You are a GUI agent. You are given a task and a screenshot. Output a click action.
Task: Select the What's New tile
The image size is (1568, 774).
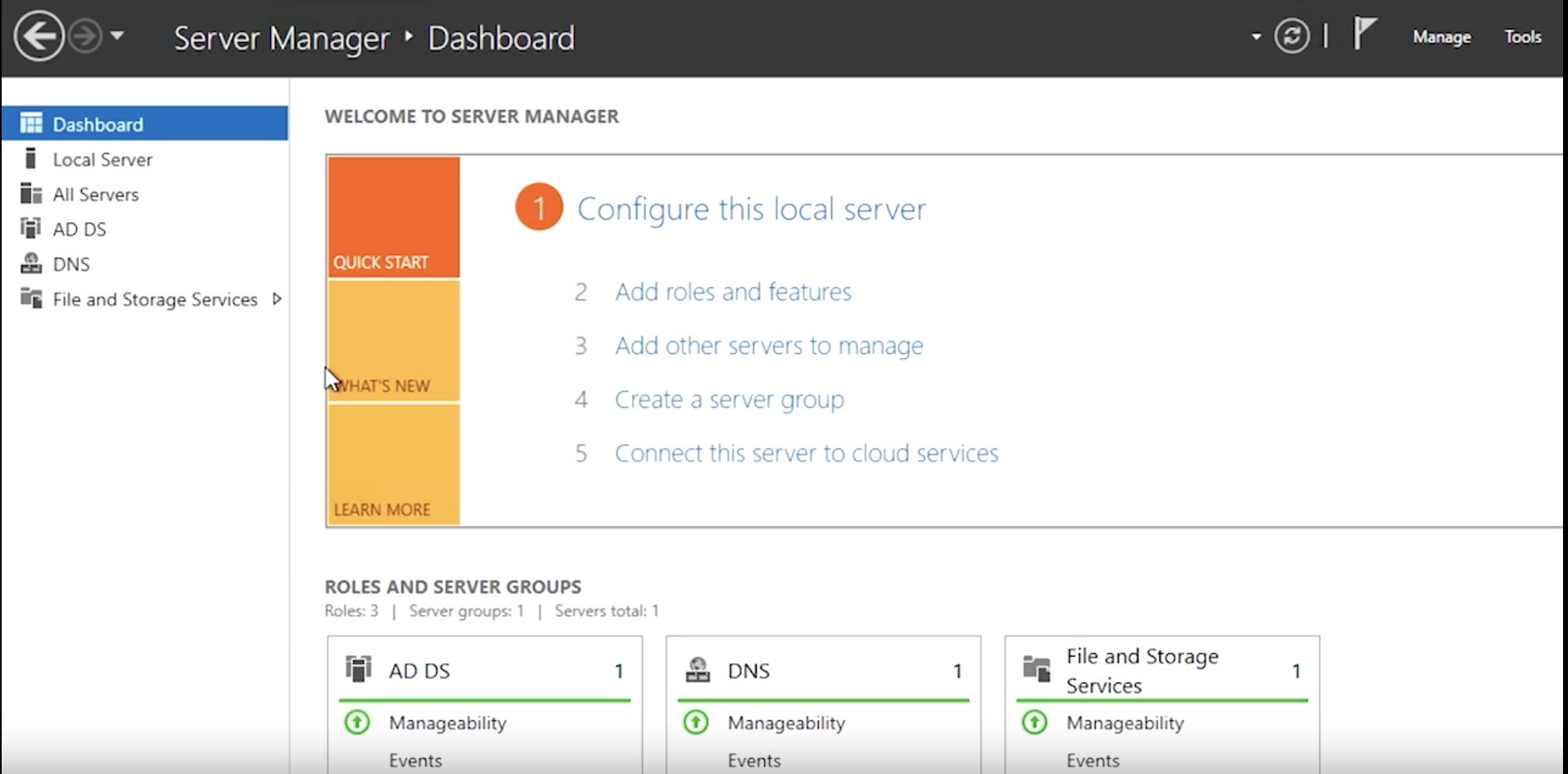click(394, 341)
